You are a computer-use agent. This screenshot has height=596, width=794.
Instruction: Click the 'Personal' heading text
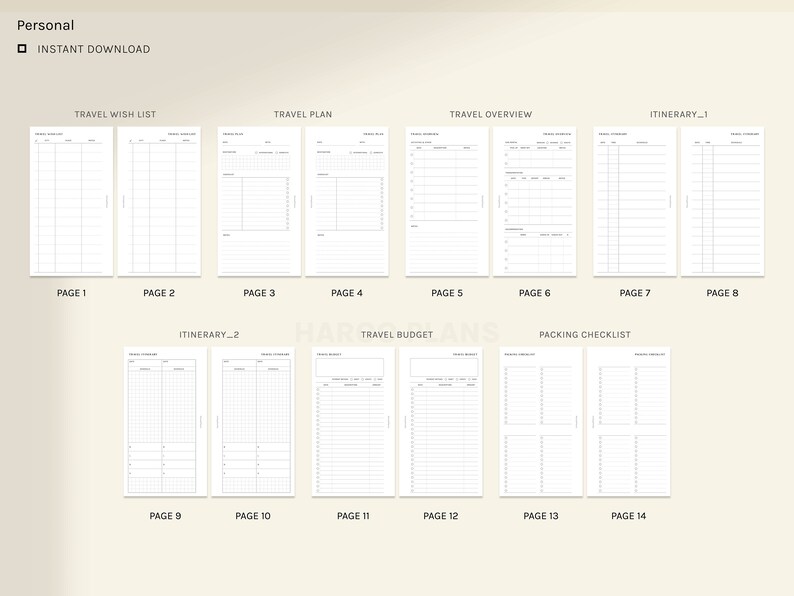(x=46, y=25)
